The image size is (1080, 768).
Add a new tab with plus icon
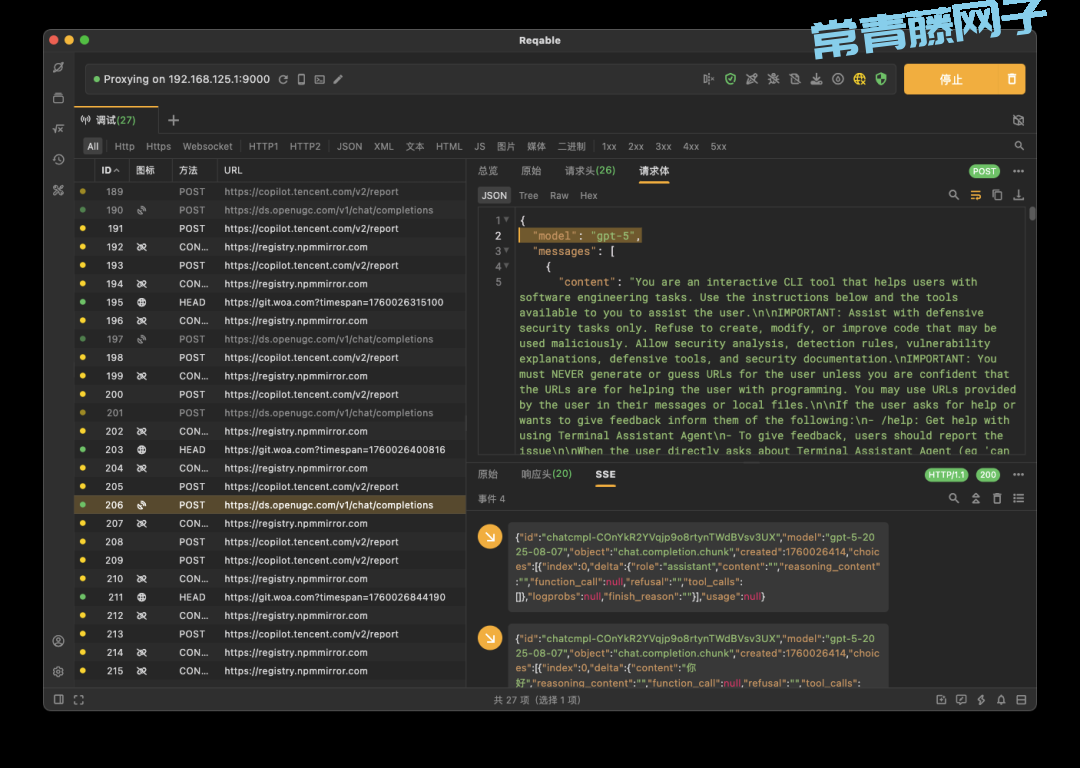173,120
